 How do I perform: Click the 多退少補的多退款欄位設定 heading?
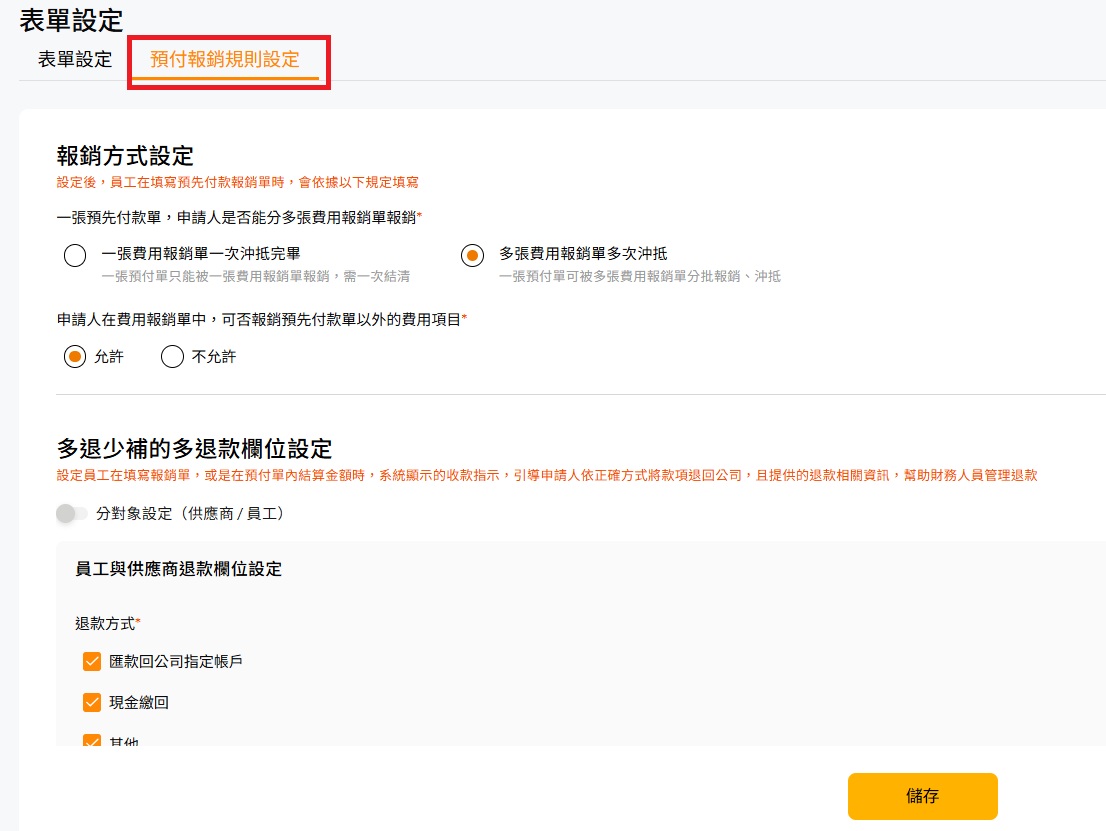(194, 449)
